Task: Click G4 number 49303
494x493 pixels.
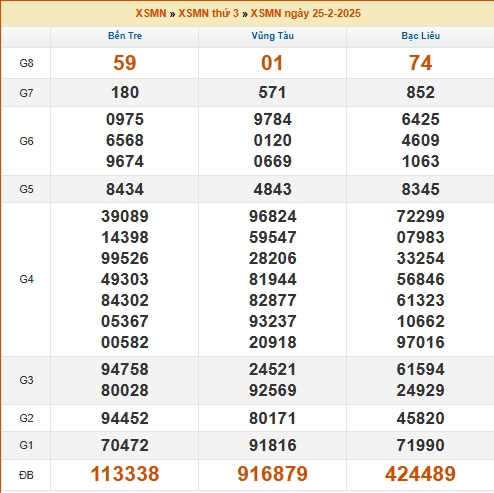Action: coord(125,279)
